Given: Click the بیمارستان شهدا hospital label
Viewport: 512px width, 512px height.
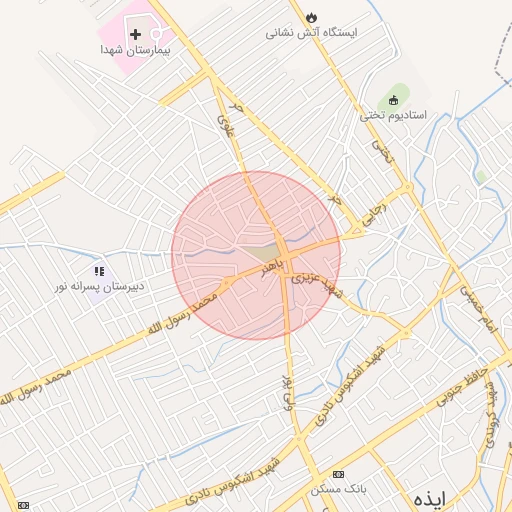Looking at the screenshot, I should (135, 50).
